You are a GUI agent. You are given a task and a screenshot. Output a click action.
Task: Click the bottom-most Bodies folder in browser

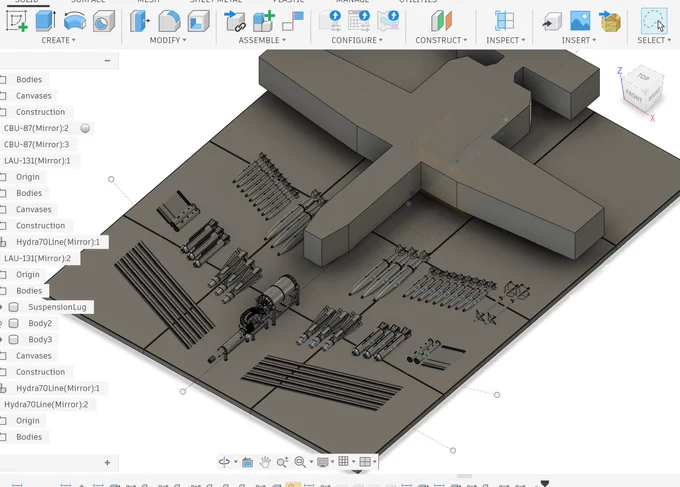(29, 437)
